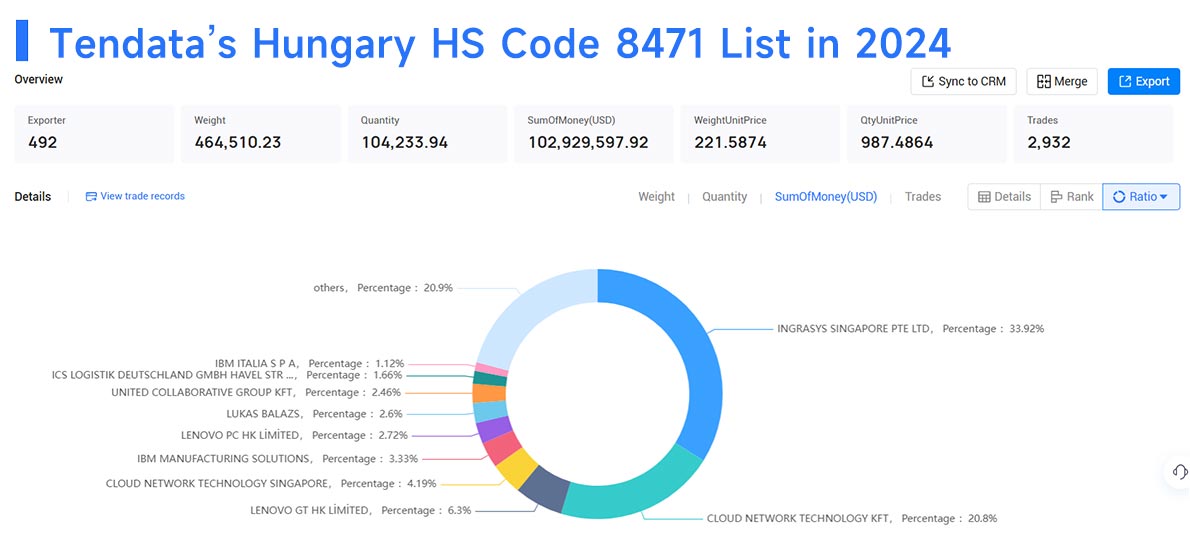Click the INGRASYS SINGAPORE PTE LTD 33.92% label
This screenshot has height=534, width=1190.
(910, 328)
